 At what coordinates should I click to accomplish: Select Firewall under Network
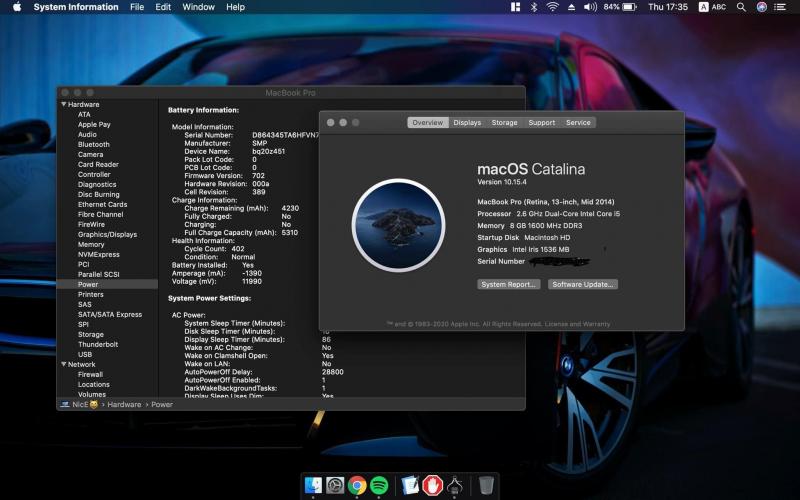90,374
